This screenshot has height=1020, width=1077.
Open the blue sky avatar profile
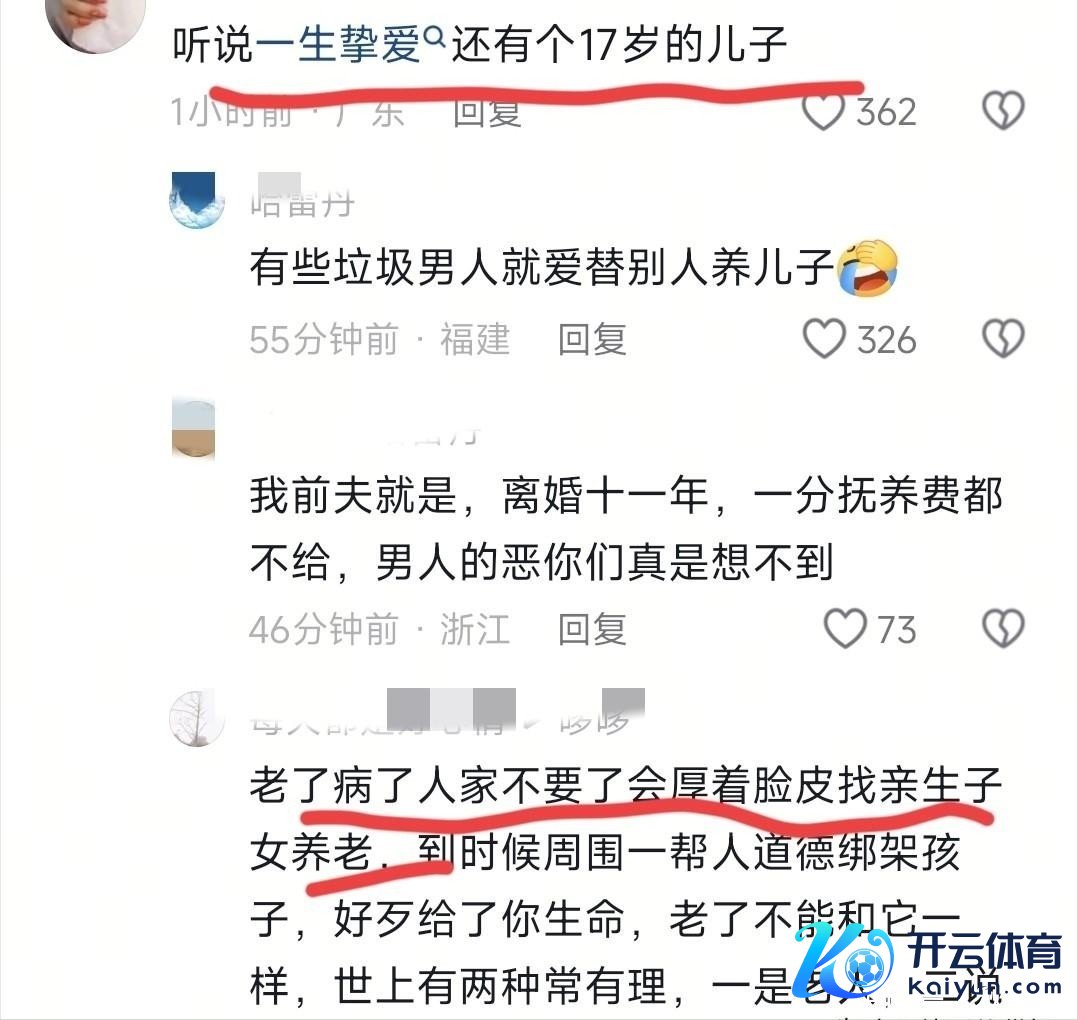(x=196, y=200)
